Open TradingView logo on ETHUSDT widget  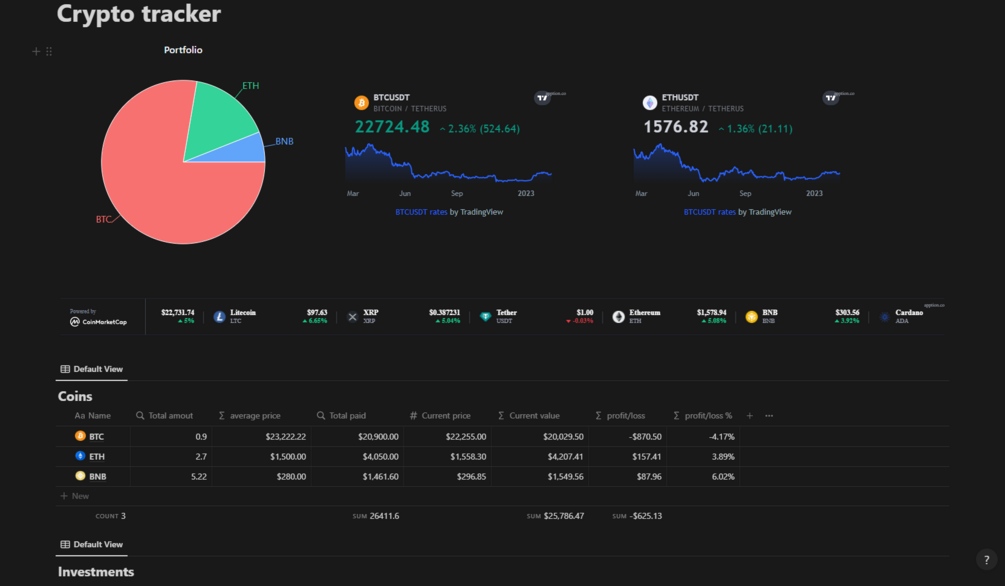[831, 97]
